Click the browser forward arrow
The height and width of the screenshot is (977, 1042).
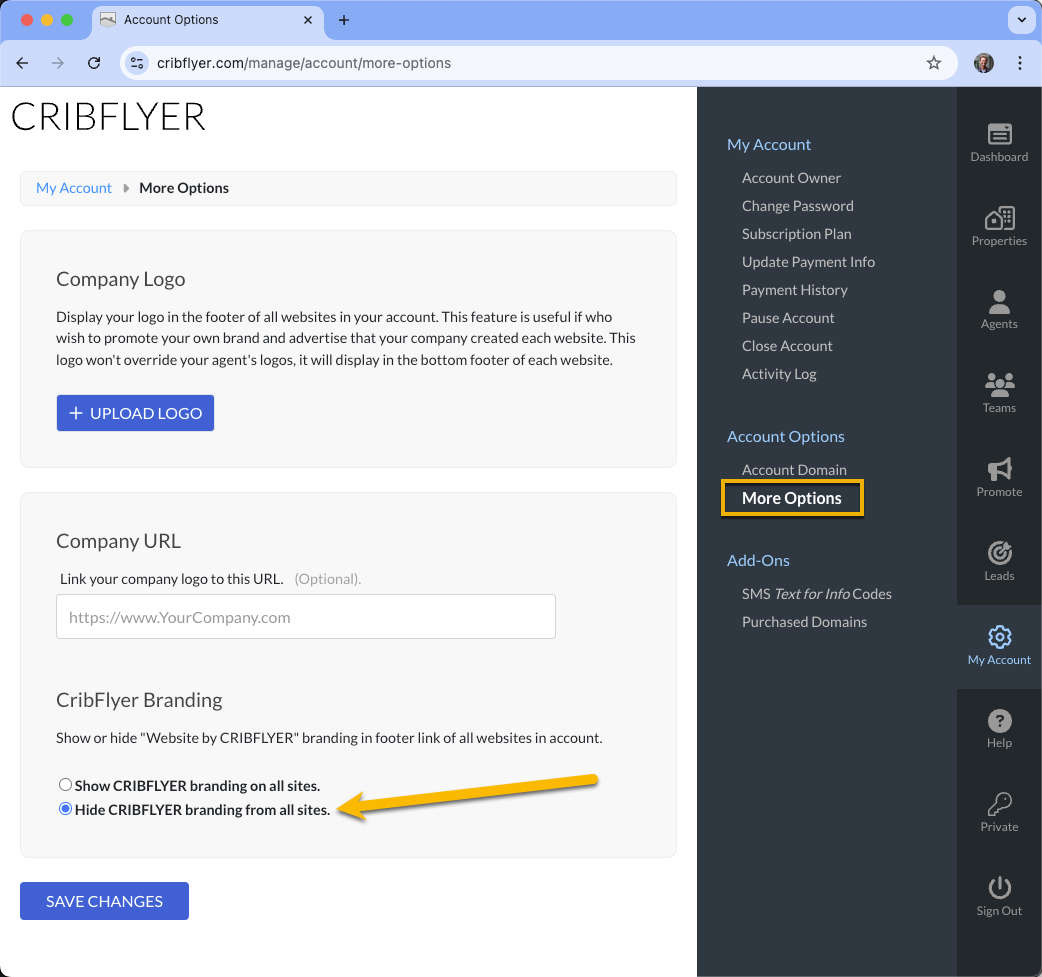pos(58,63)
